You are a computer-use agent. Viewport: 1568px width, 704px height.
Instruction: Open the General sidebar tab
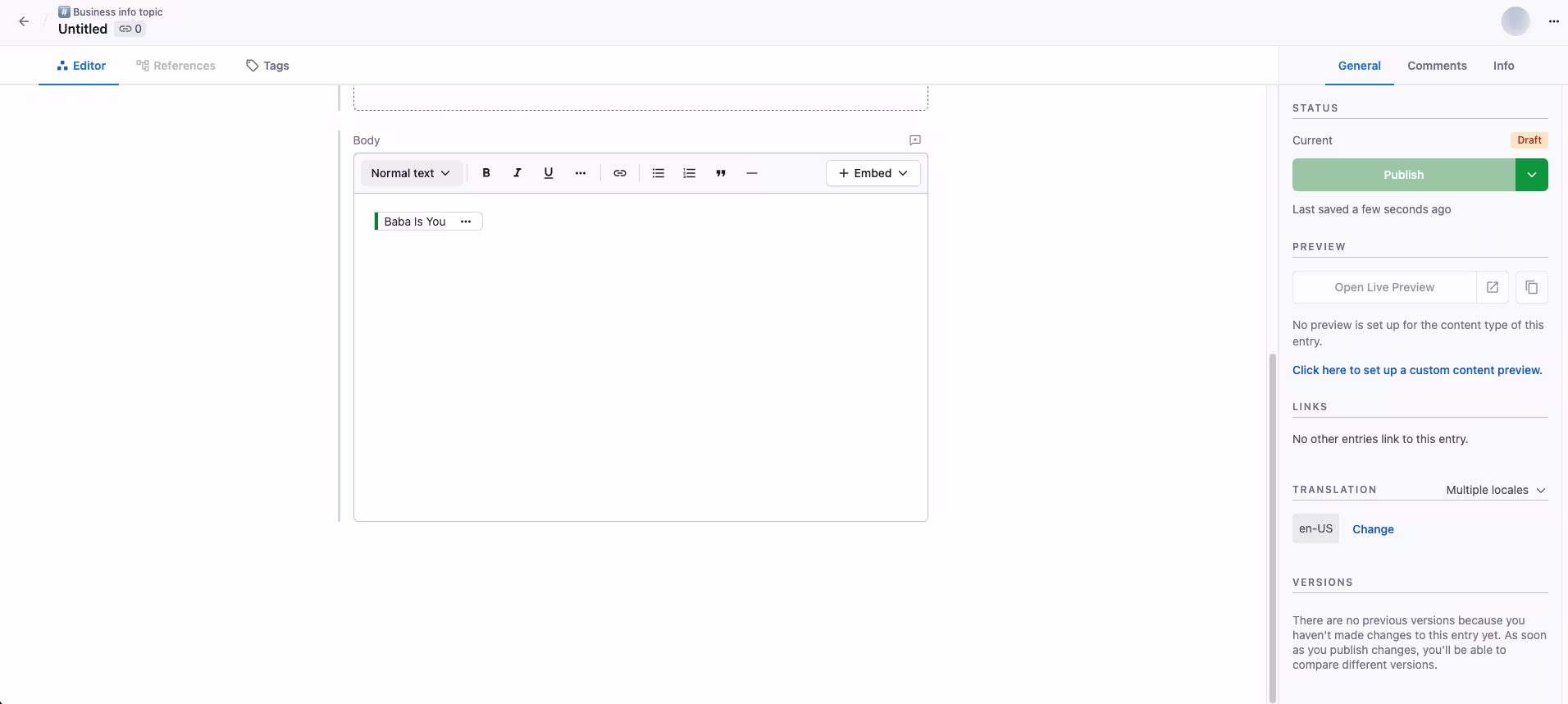coord(1360,66)
